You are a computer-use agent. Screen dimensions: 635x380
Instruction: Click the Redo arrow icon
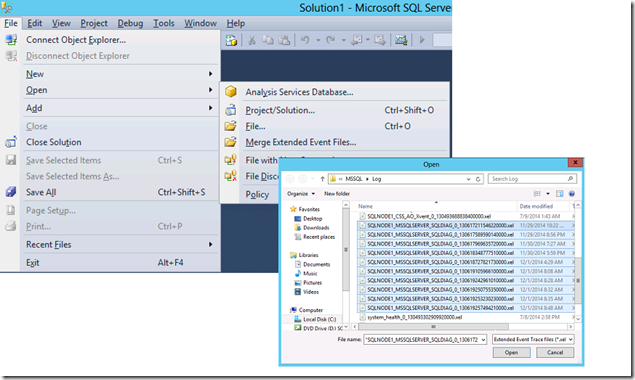(330, 40)
